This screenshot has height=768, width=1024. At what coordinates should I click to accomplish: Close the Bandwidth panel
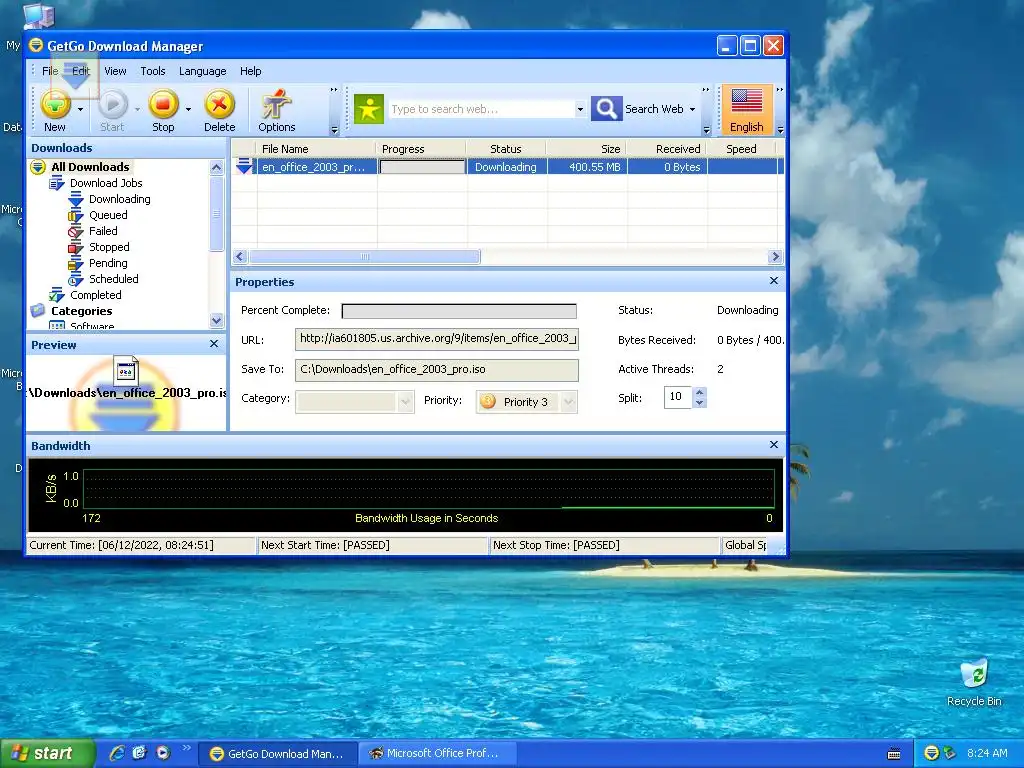point(774,445)
